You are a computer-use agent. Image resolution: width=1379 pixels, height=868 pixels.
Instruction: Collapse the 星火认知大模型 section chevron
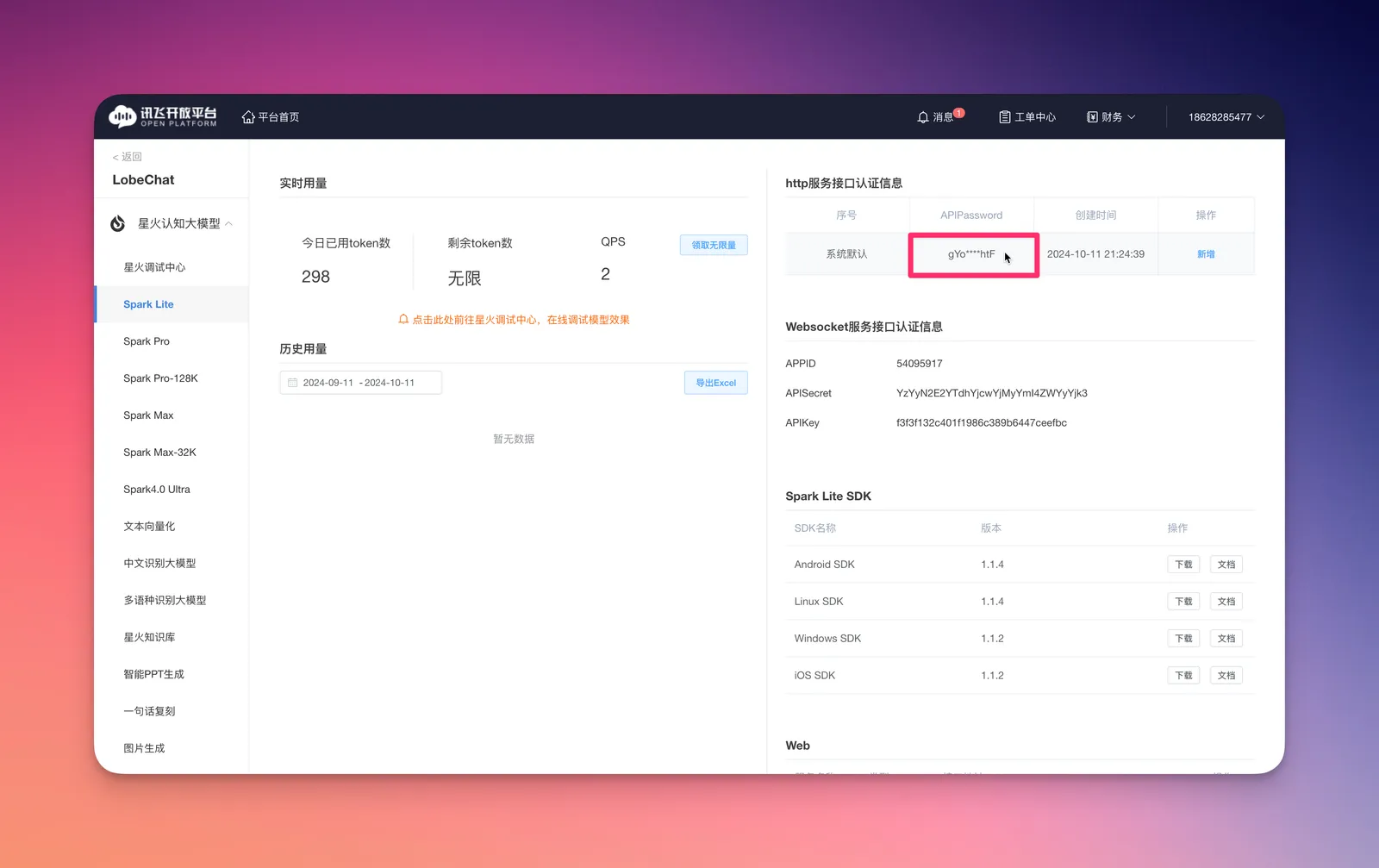pos(229,222)
